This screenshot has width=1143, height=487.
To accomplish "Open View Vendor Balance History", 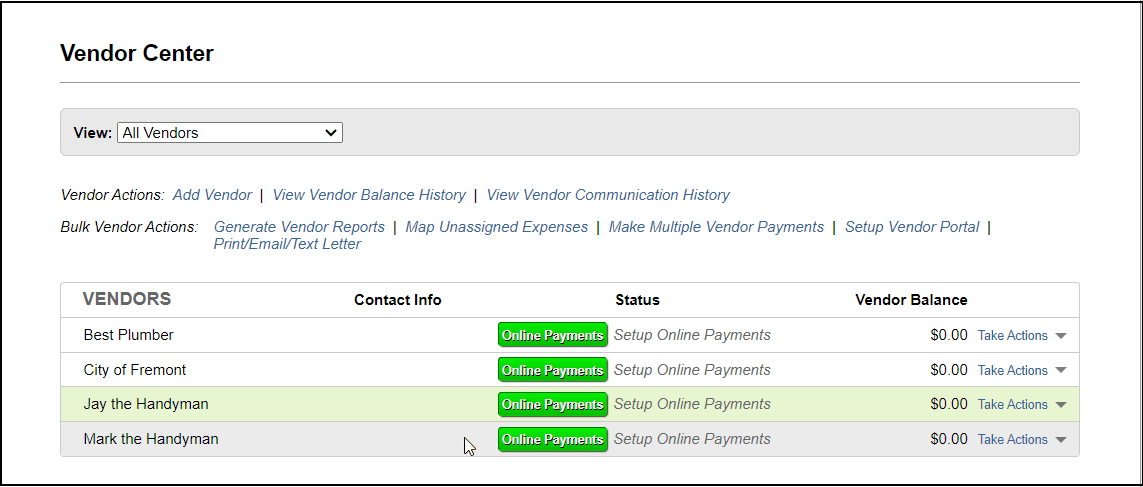I will 369,195.
